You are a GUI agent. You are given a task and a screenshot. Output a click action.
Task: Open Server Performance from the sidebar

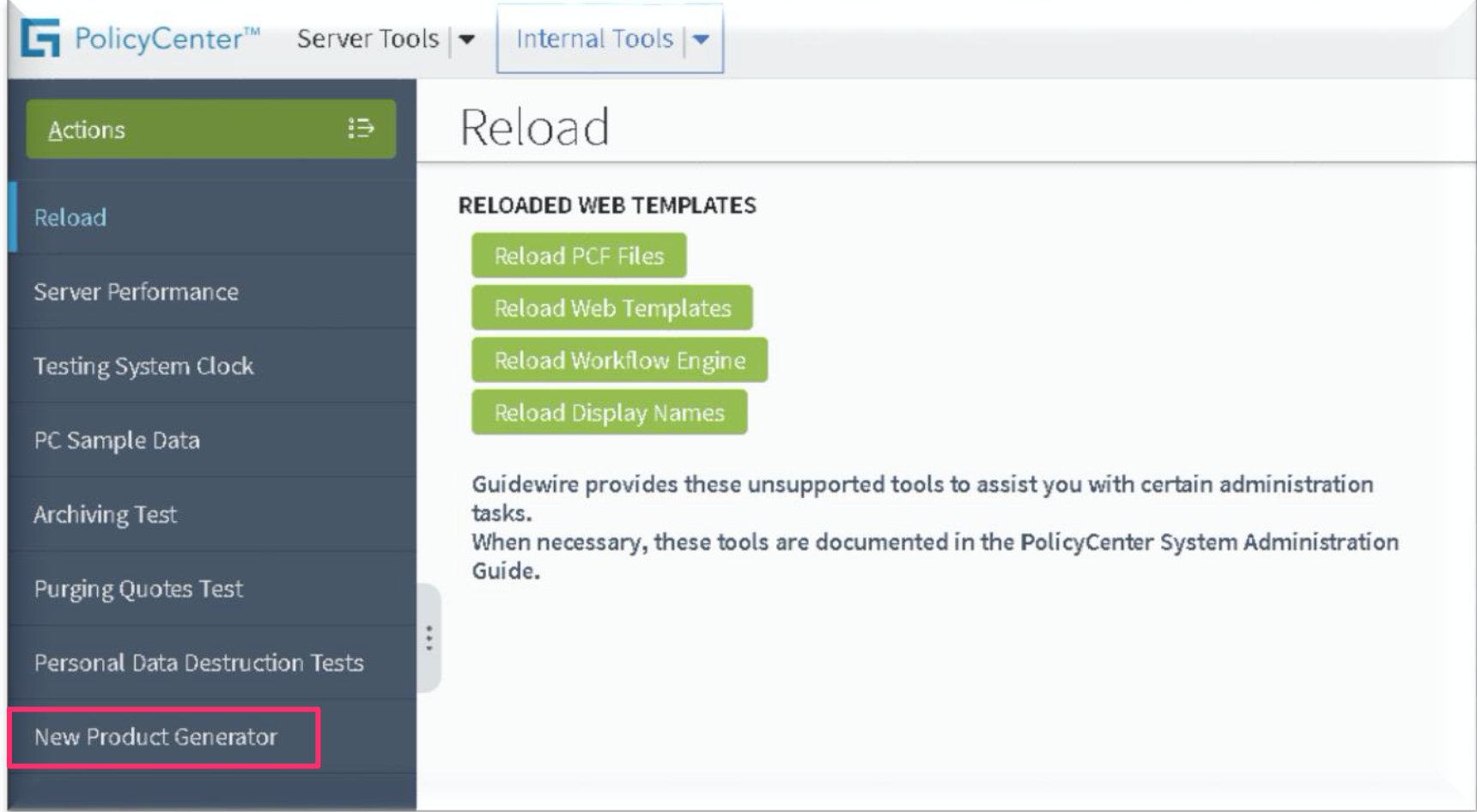tap(136, 292)
